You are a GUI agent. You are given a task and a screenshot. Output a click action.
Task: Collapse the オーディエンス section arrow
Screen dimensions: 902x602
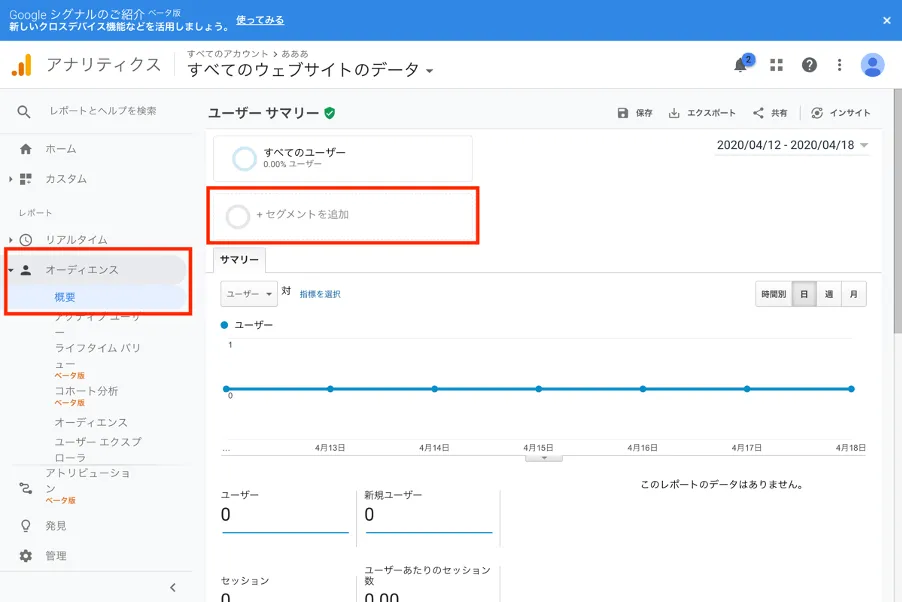(x=10, y=270)
